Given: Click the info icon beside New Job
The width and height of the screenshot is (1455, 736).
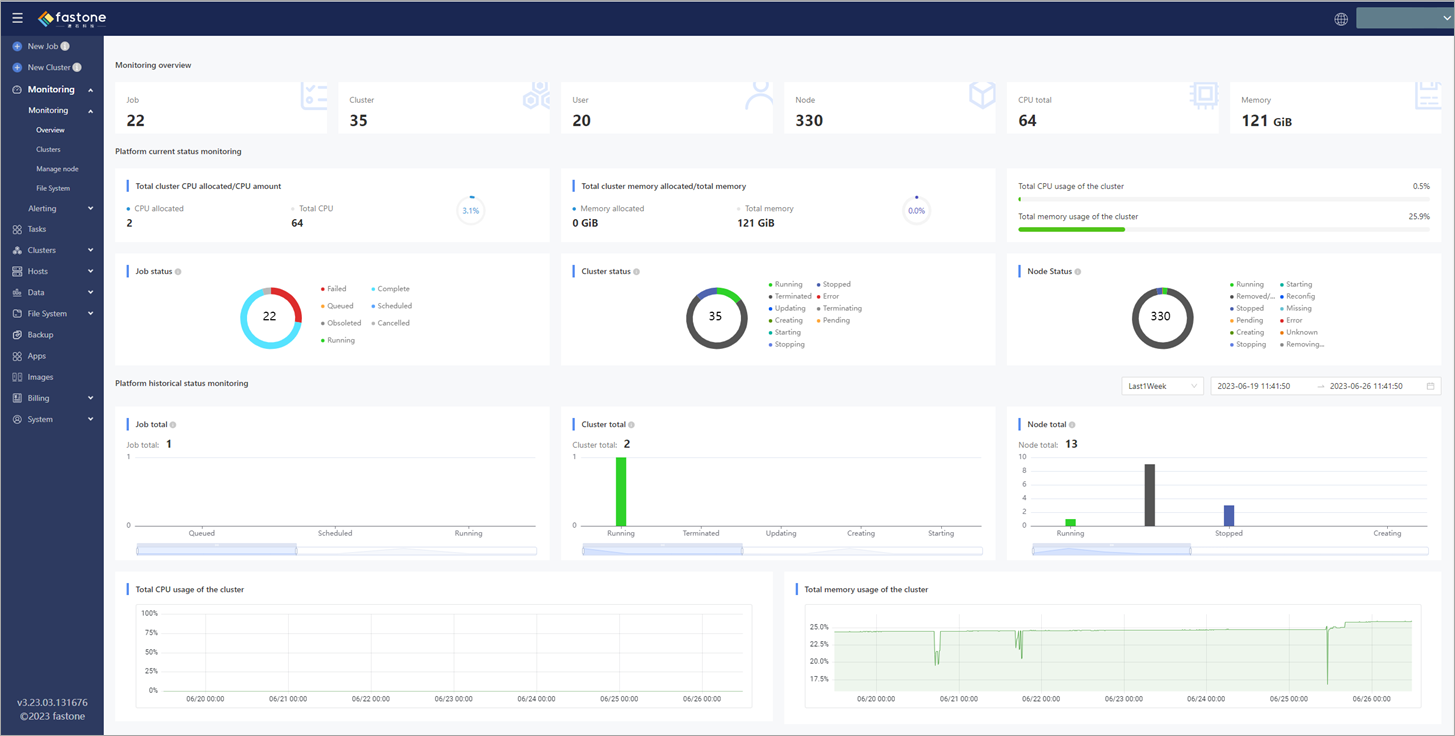Looking at the screenshot, I should [65, 46].
